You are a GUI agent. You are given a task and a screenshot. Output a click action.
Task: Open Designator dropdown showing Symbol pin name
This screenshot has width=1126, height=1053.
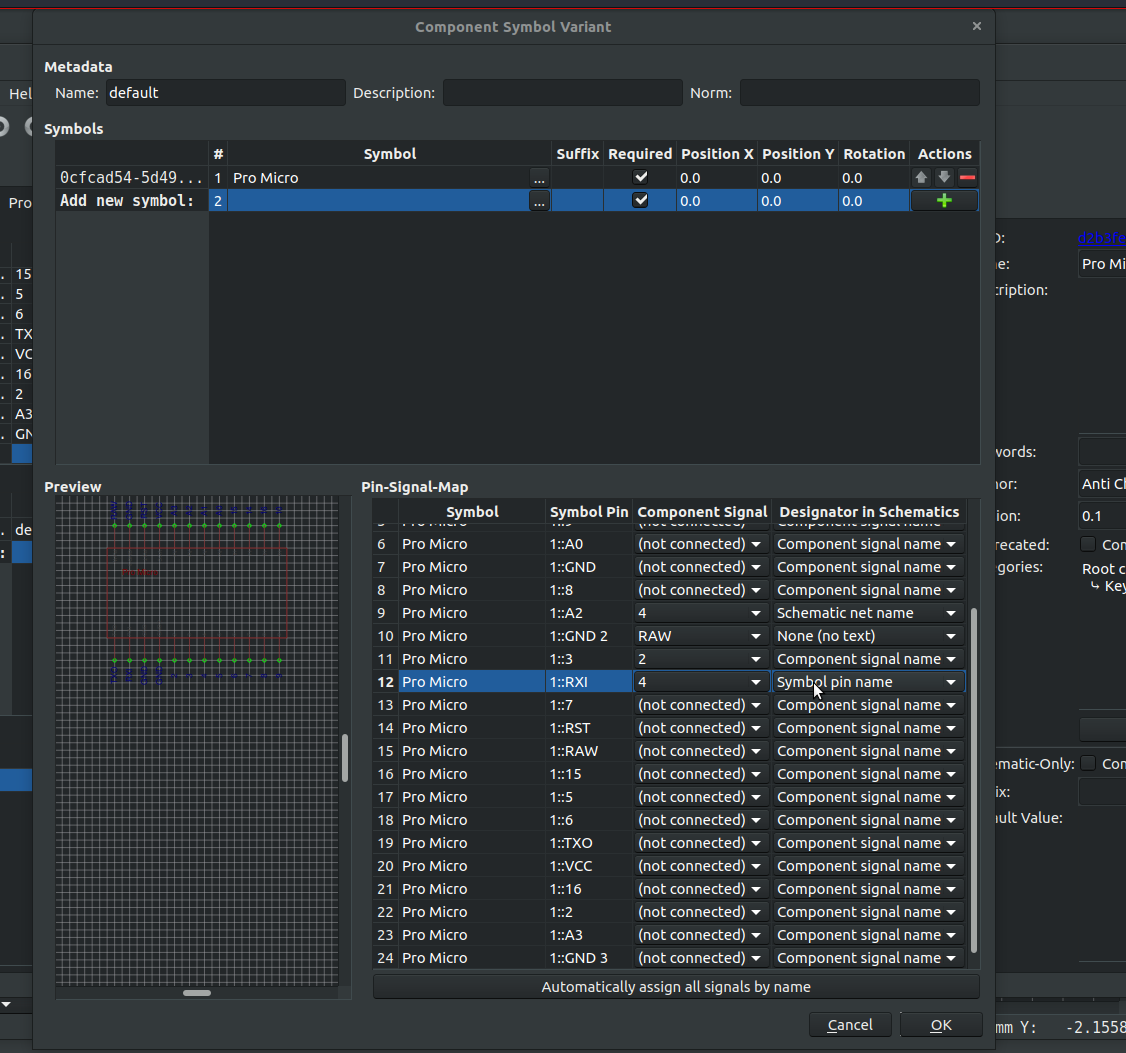click(x=868, y=682)
